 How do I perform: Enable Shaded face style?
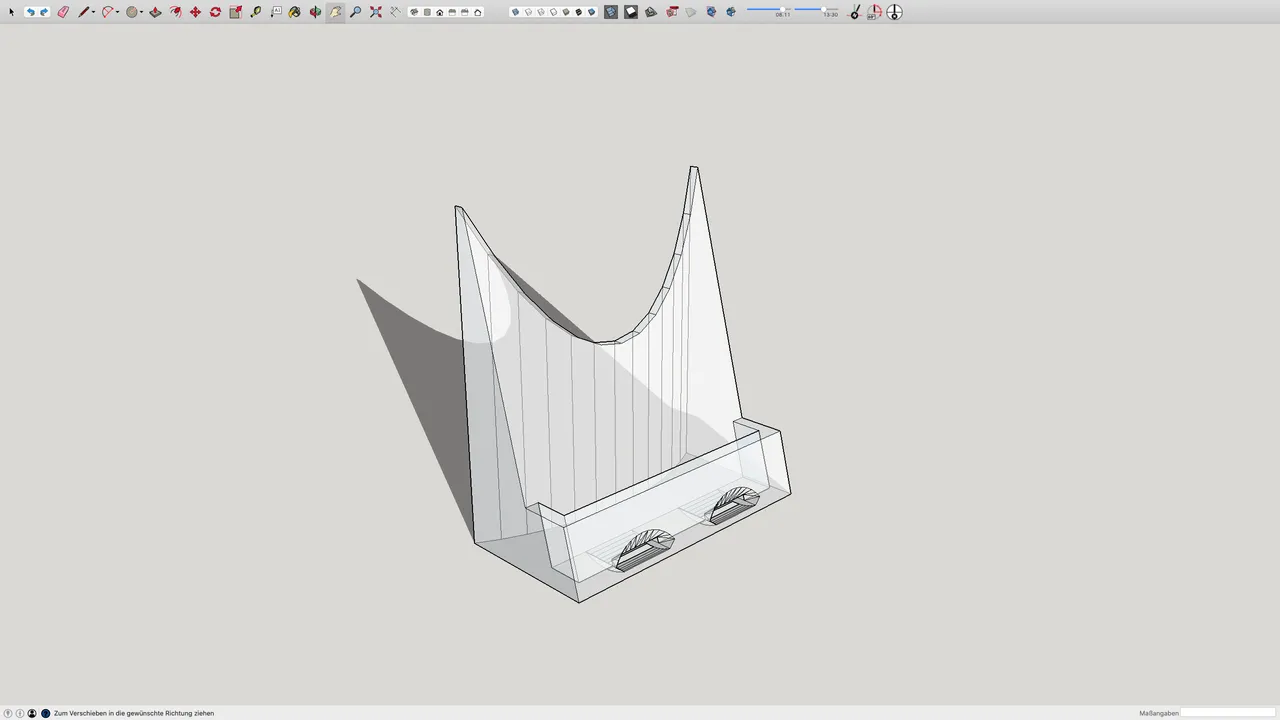[566, 12]
